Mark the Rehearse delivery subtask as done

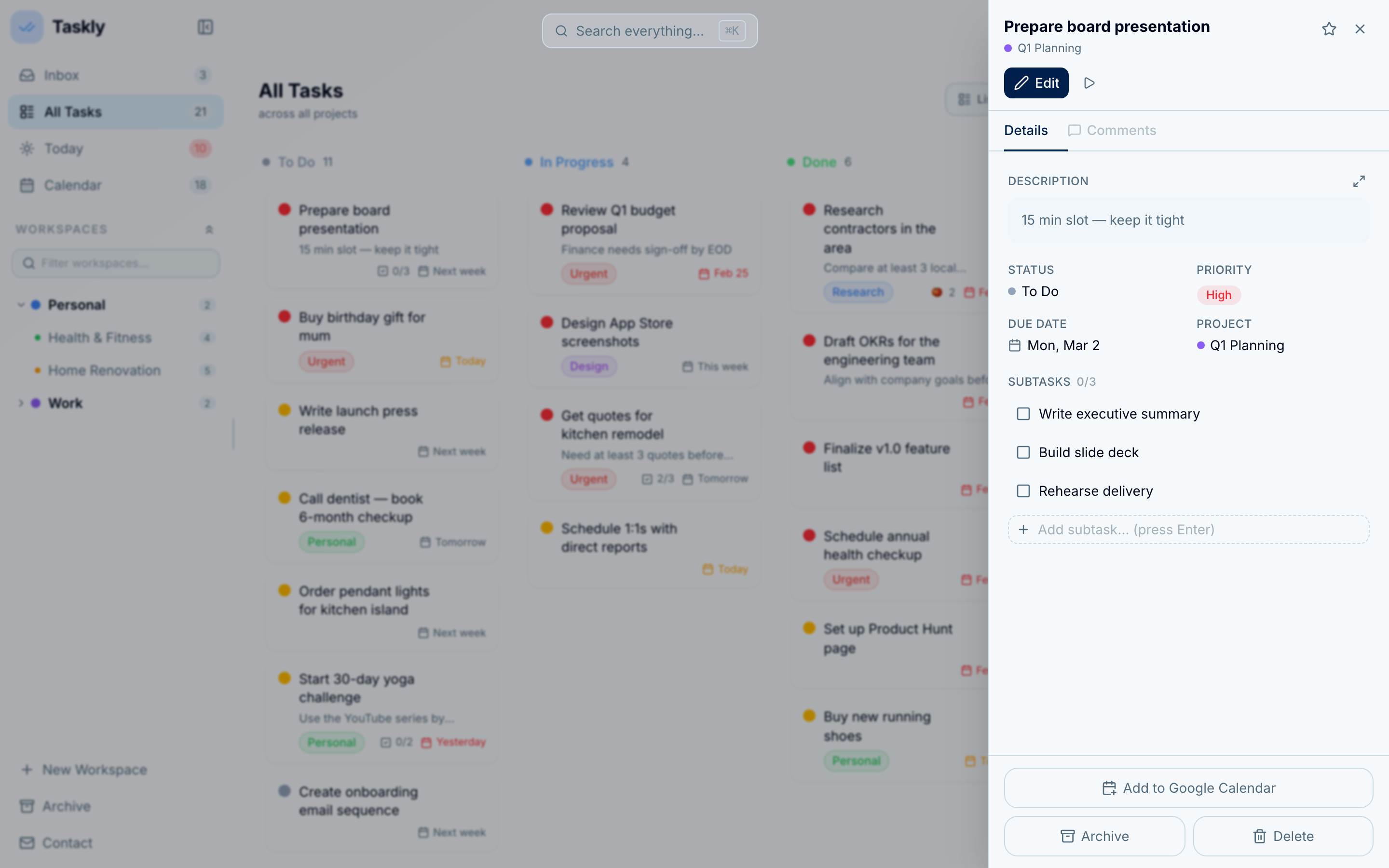tap(1023, 491)
